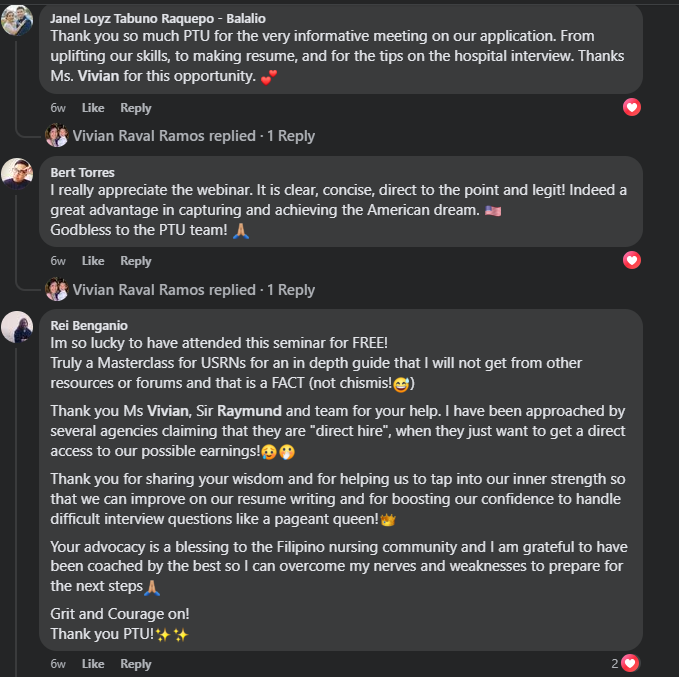This screenshot has height=677, width=679.
Task: Click Vivian's small avatar under Bert's comment
Action: coord(56,290)
